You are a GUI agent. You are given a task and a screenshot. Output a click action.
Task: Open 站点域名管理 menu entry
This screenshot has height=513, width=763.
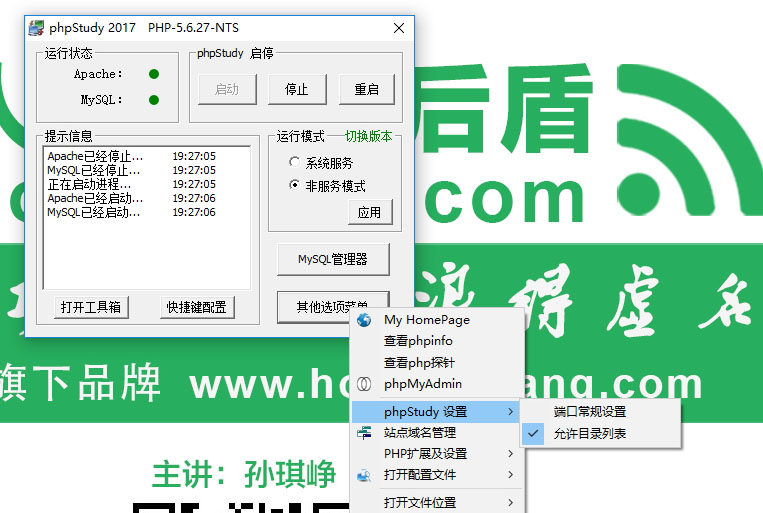coord(437,432)
